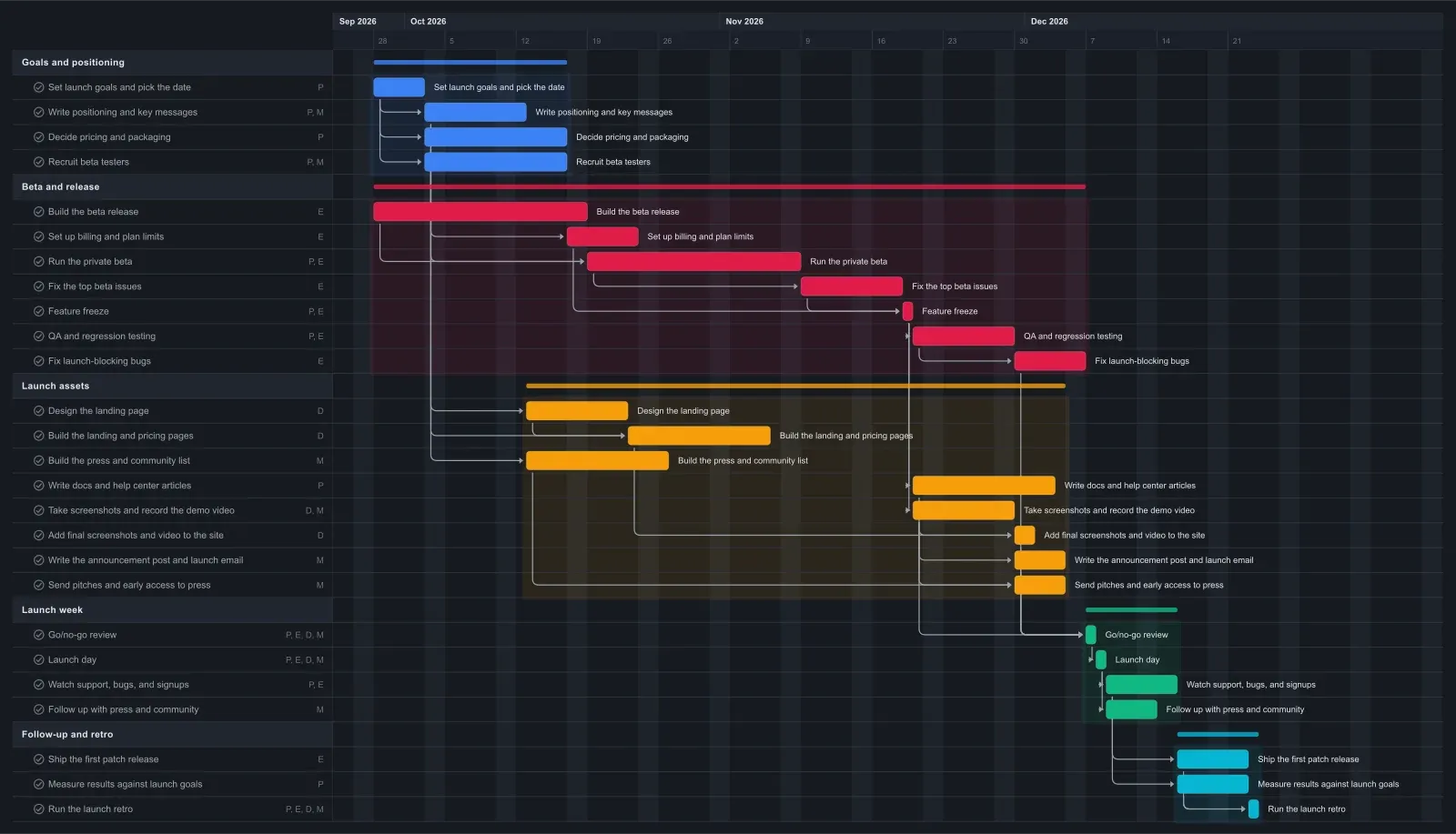Collapse the Launch week group

172,610
